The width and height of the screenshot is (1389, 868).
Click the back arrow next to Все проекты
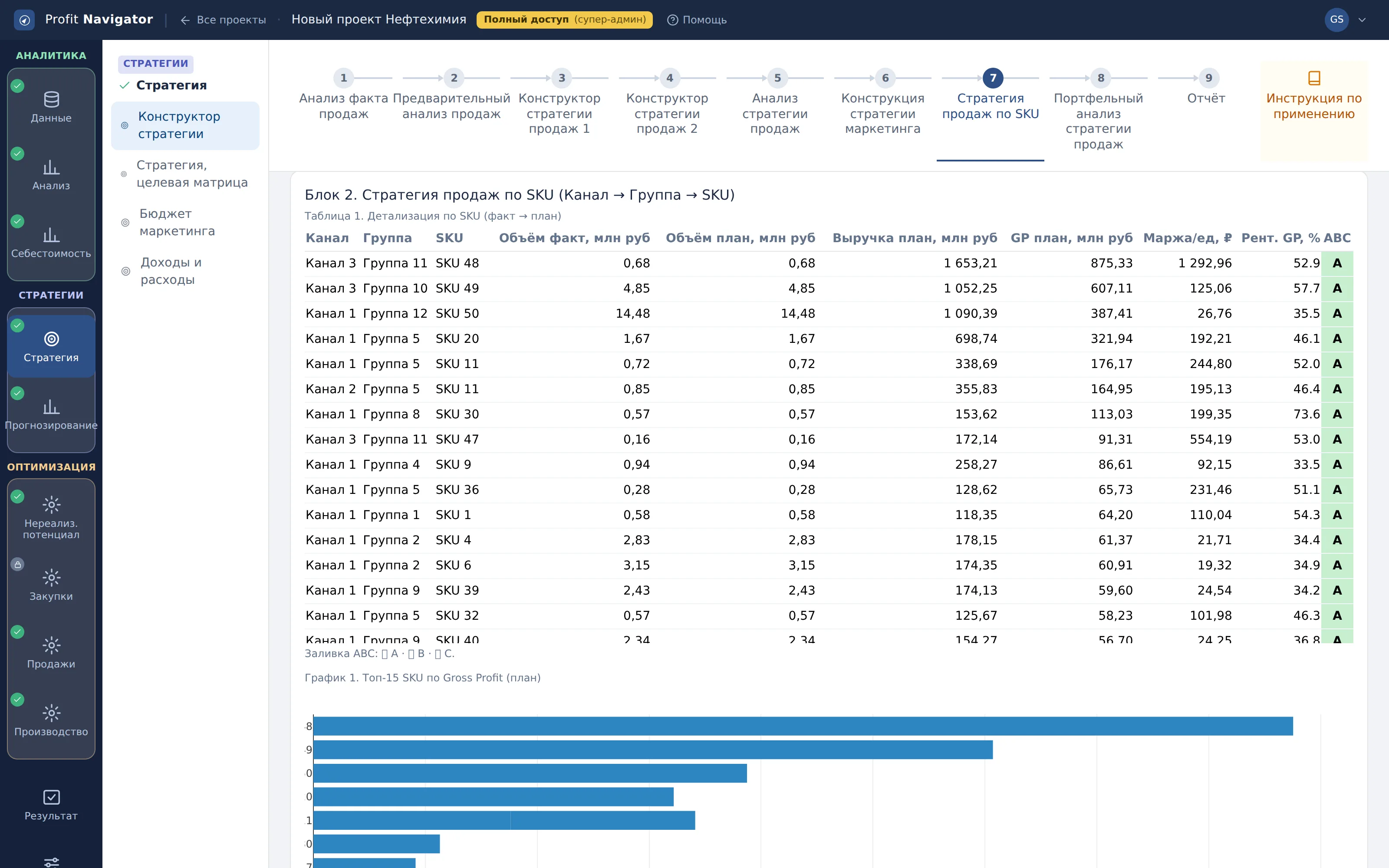coord(185,20)
